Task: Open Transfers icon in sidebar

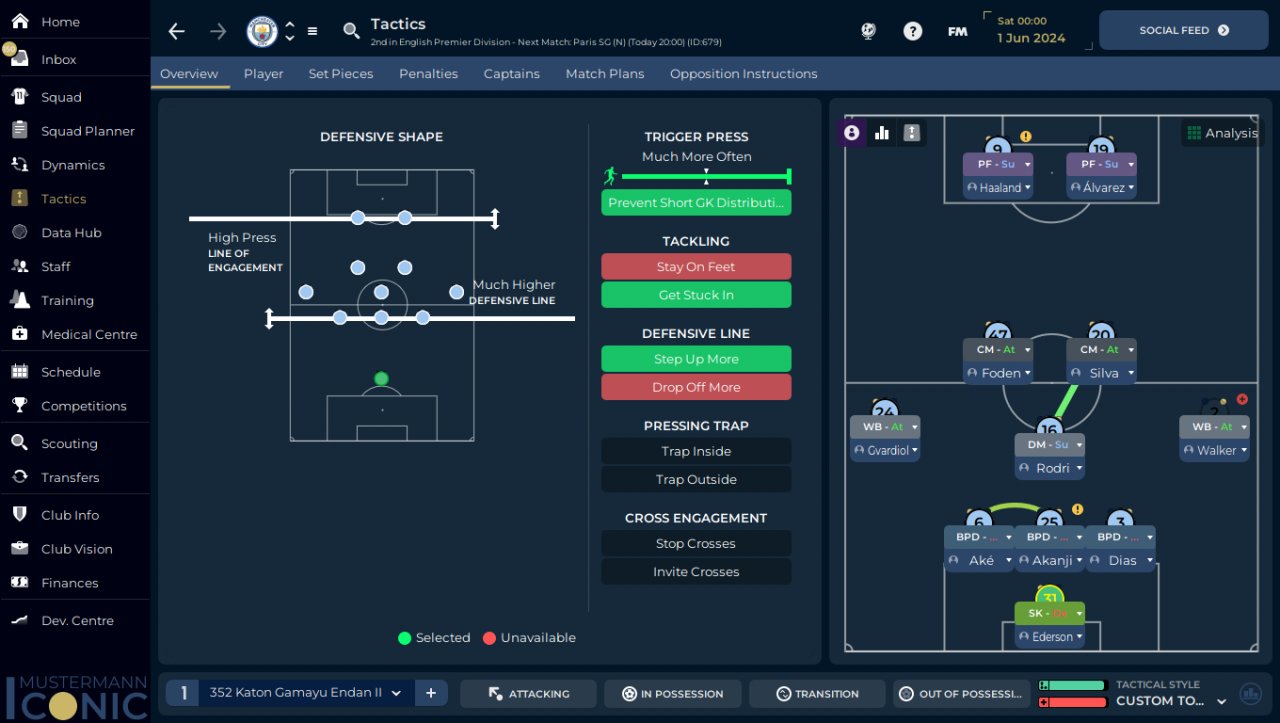Action: point(20,477)
